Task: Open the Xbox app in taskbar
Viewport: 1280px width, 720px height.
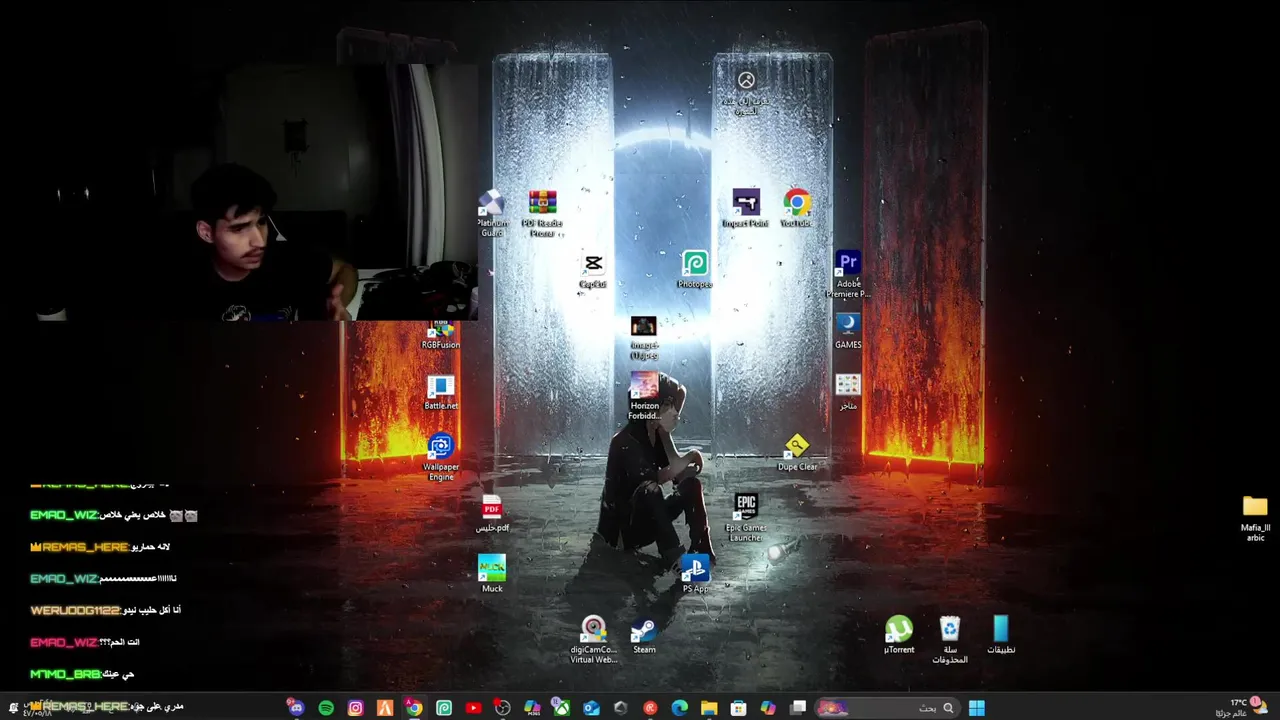Action: coord(562,707)
